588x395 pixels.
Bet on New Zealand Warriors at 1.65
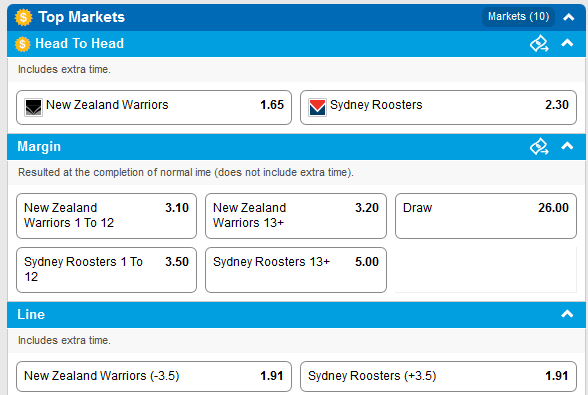point(154,107)
